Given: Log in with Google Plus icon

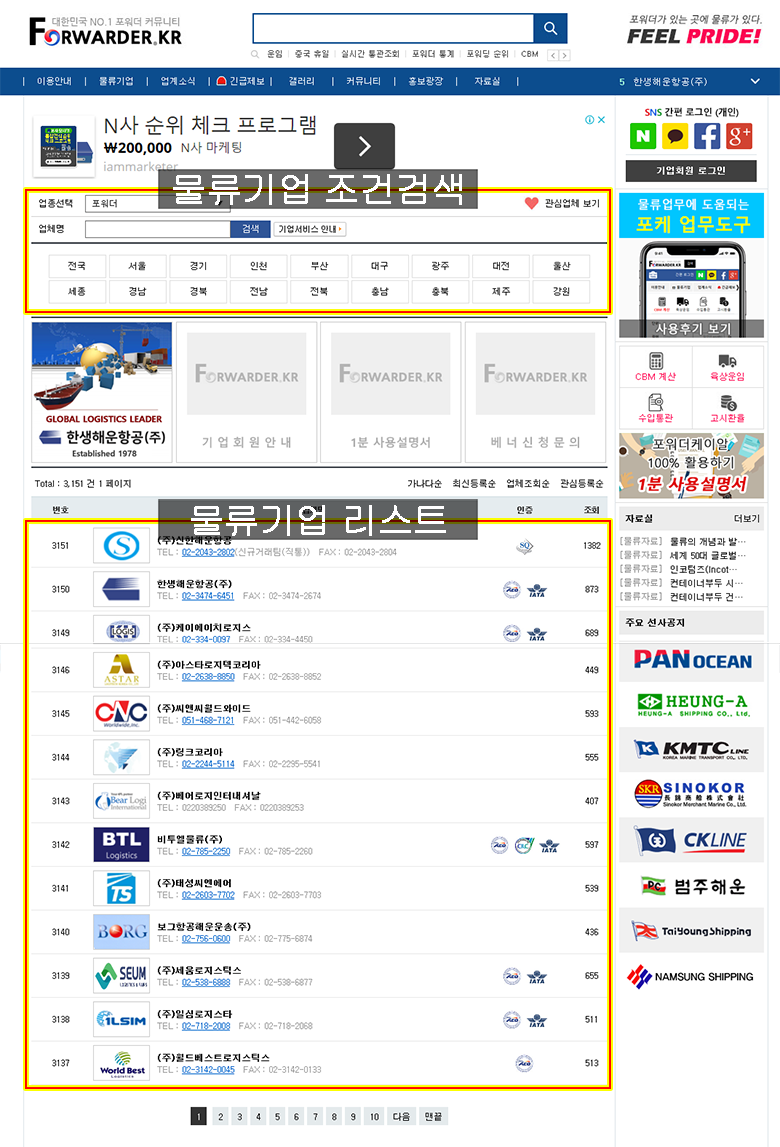Looking at the screenshot, I should [739, 136].
